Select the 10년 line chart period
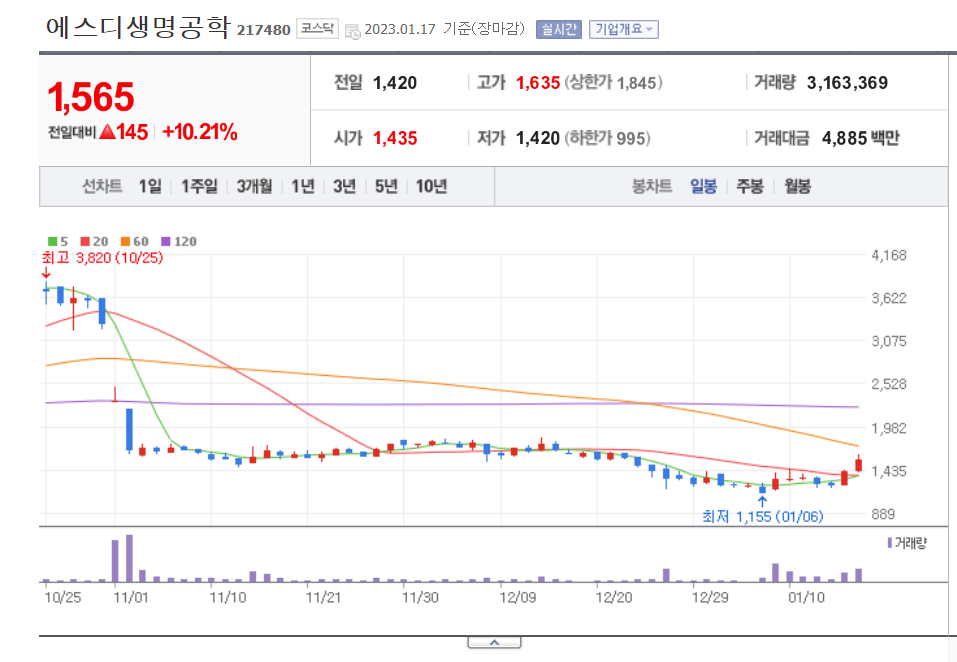Viewport: 957px width, 662px height. coord(431,186)
